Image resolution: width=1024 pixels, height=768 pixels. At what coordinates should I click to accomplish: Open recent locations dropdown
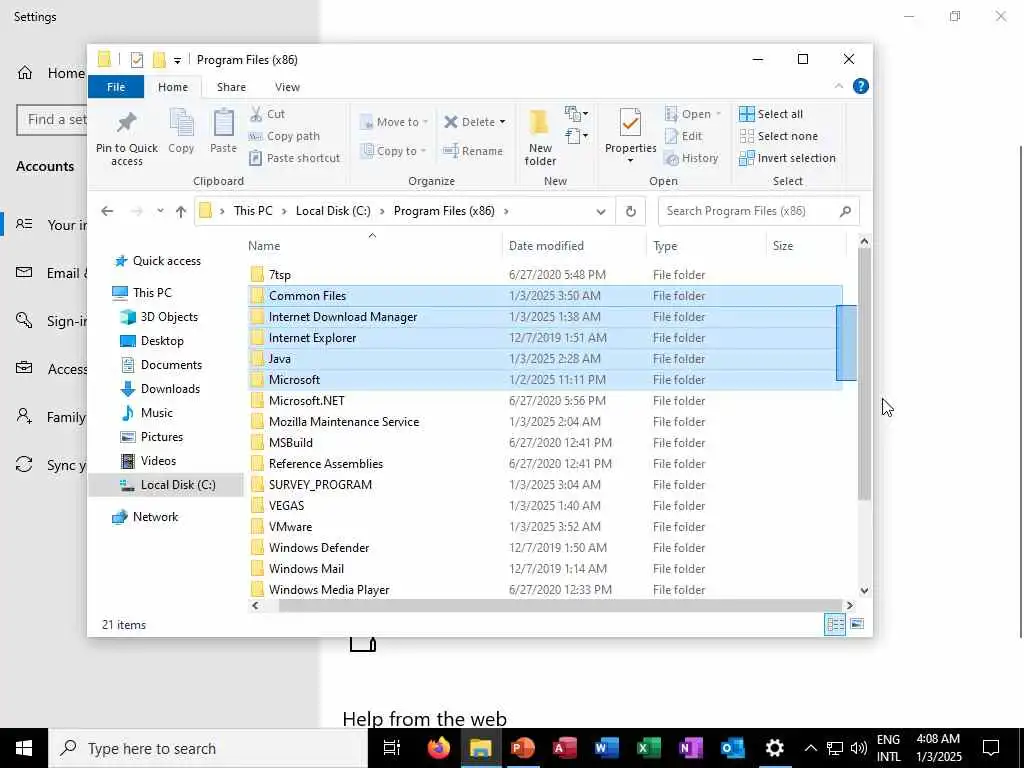click(160, 211)
